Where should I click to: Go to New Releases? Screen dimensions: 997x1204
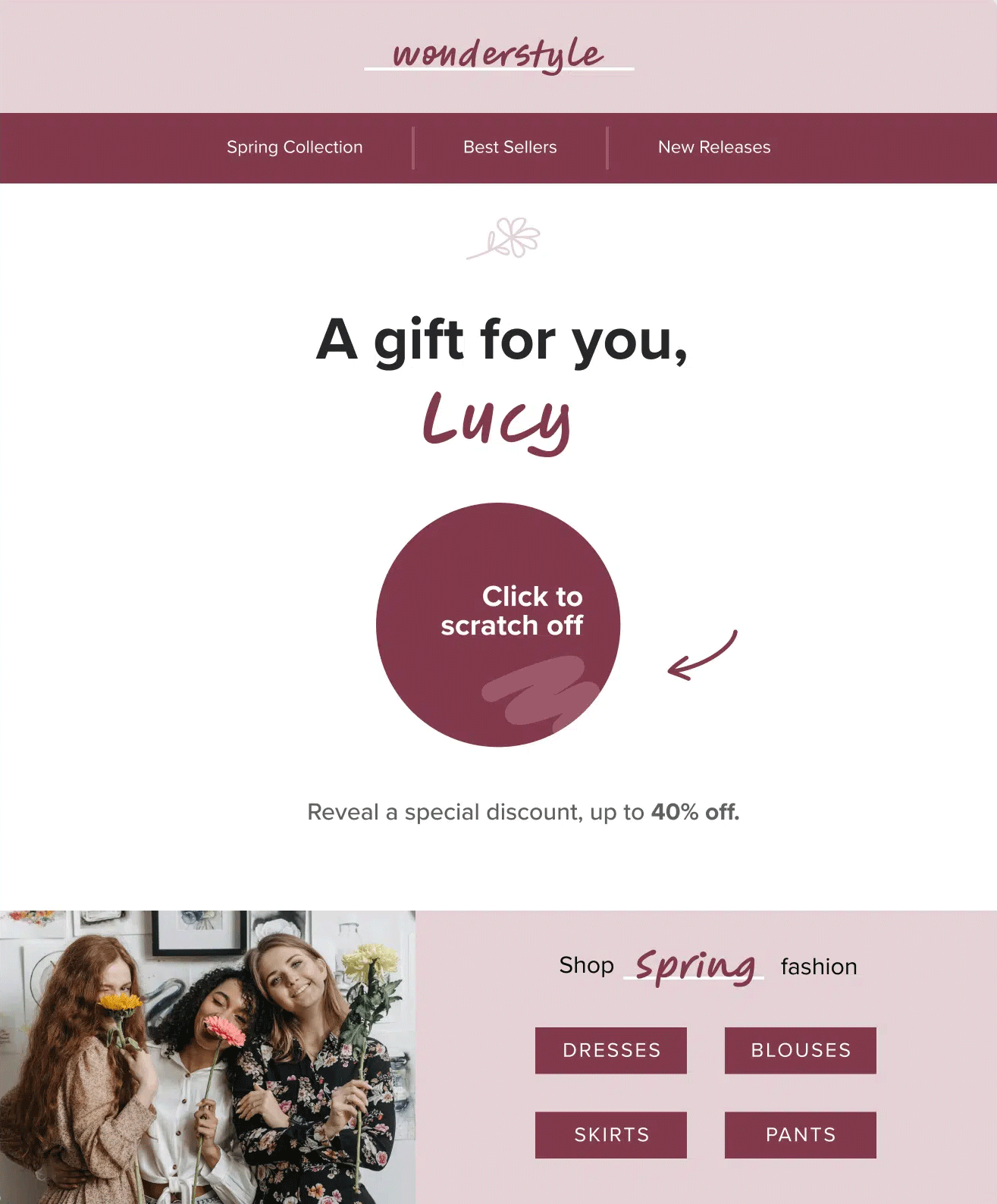[714, 147]
